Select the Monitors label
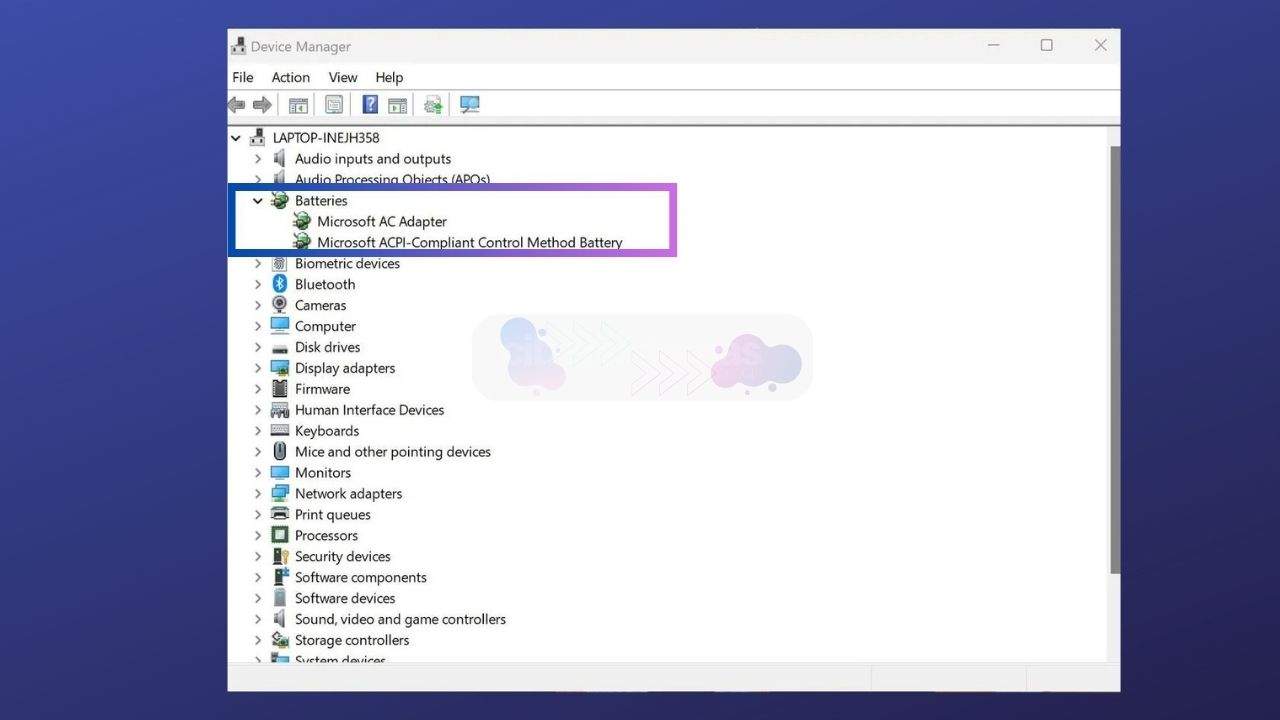Image resolution: width=1280 pixels, height=720 pixels. [x=323, y=473]
